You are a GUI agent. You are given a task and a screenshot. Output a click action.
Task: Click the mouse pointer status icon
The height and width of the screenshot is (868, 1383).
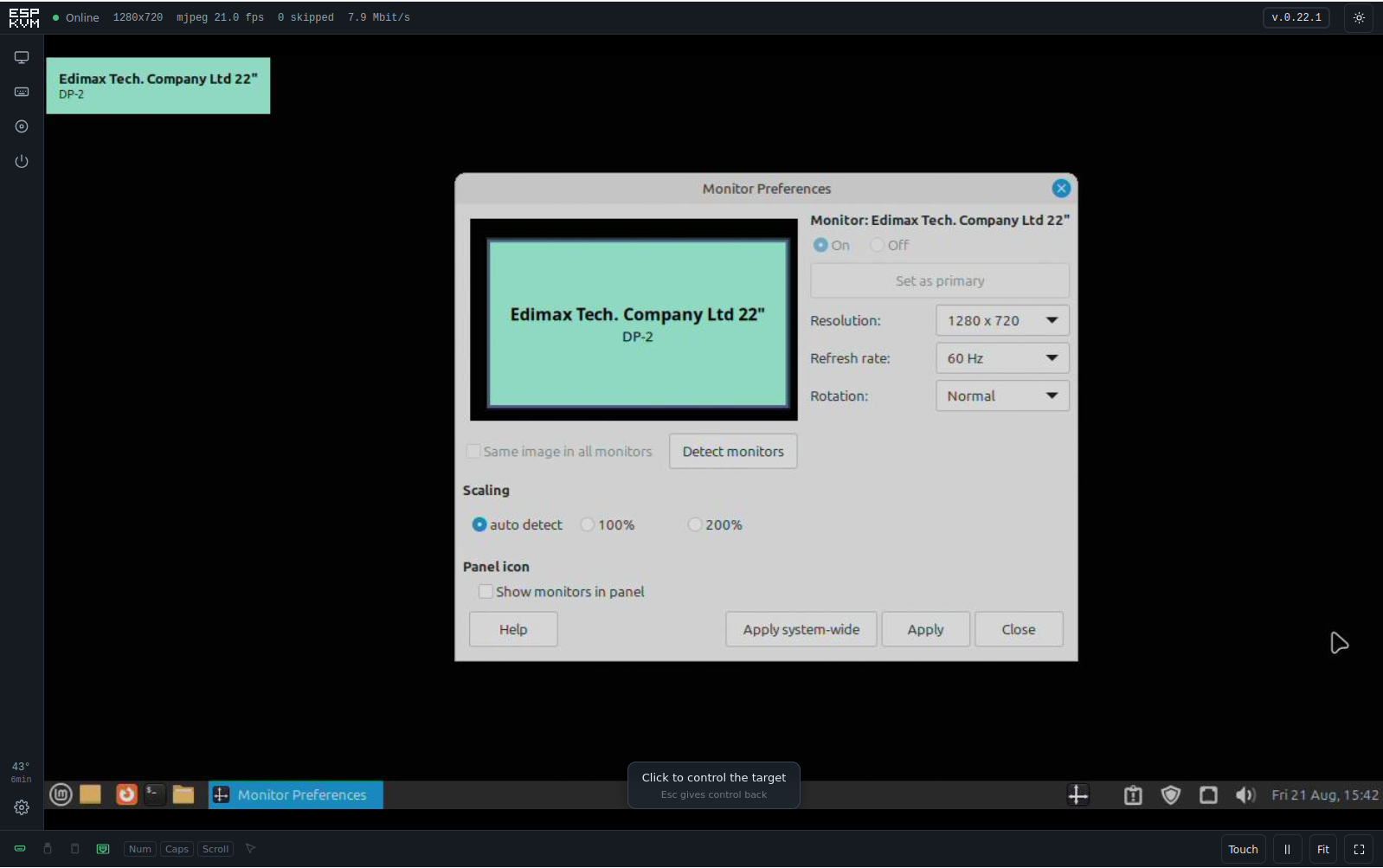pos(250,849)
